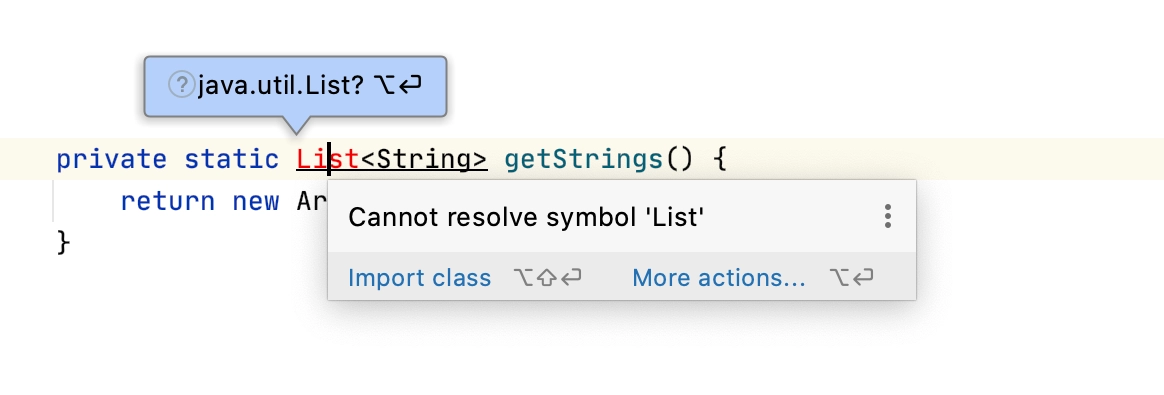Click the partially hidden Ar text after new

click(312, 201)
